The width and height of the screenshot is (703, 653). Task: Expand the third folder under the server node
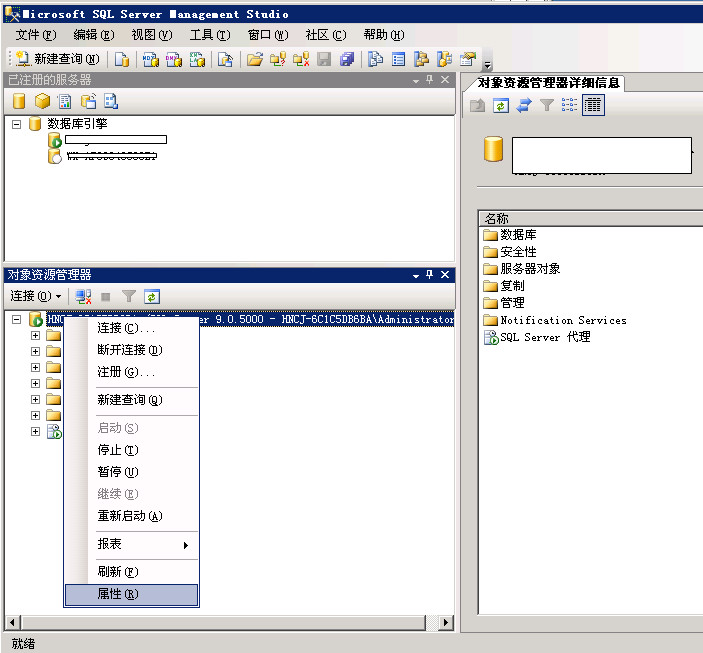(x=35, y=368)
